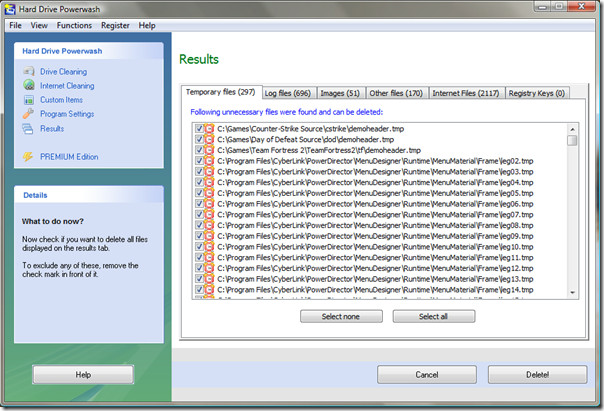The image size is (604, 411).
Task: Open the View menu
Action: click(39, 25)
